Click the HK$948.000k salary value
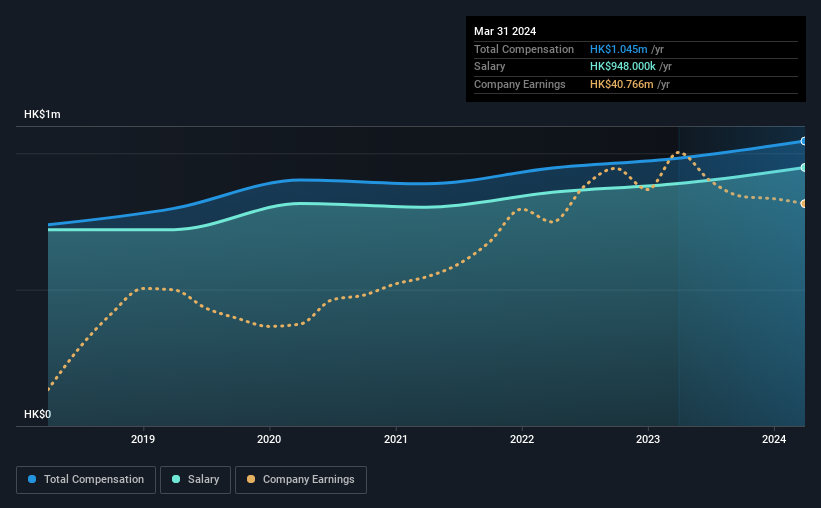 [623, 67]
